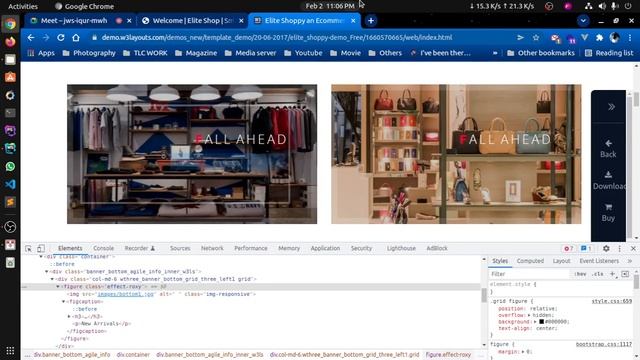The image size is (640, 360).
Task: Open the style.css:659 source link
Action: (x=611, y=301)
